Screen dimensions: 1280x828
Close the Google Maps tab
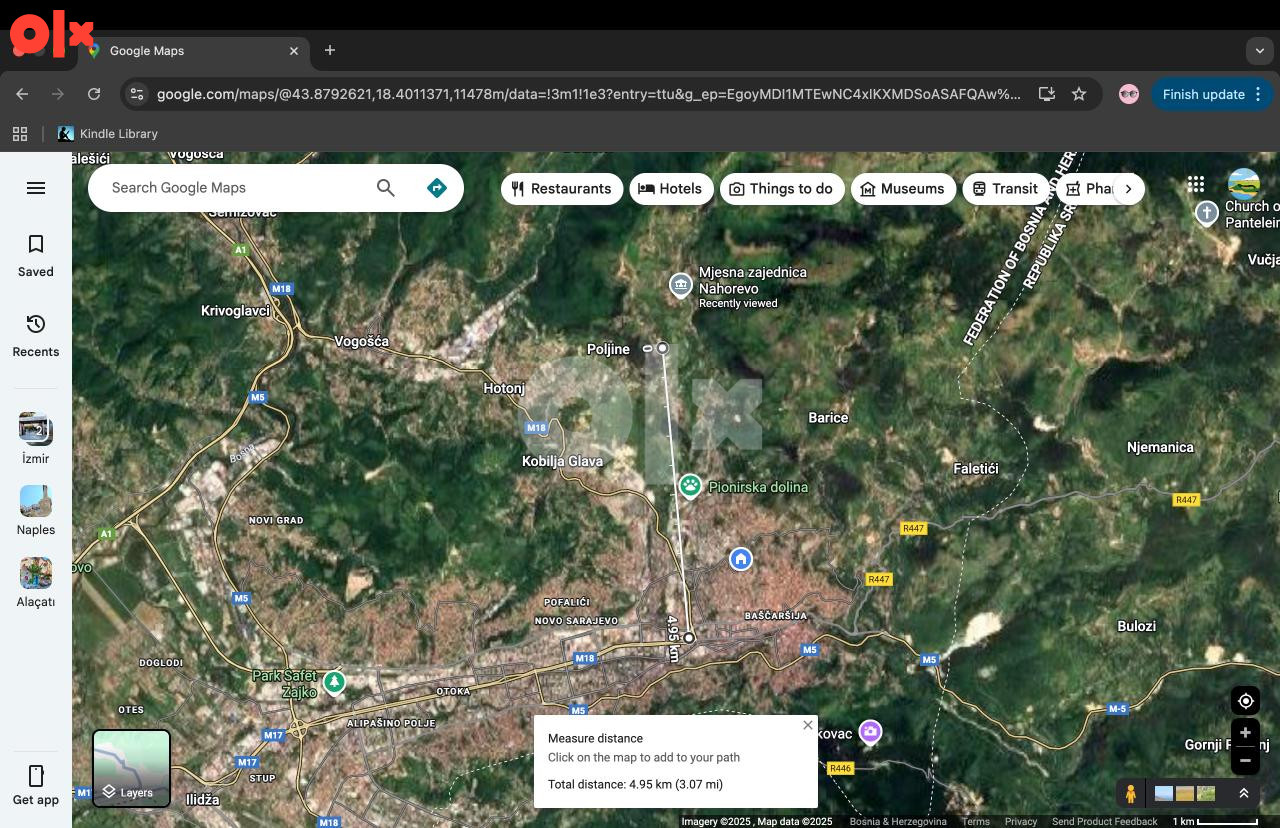tap(294, 51)
